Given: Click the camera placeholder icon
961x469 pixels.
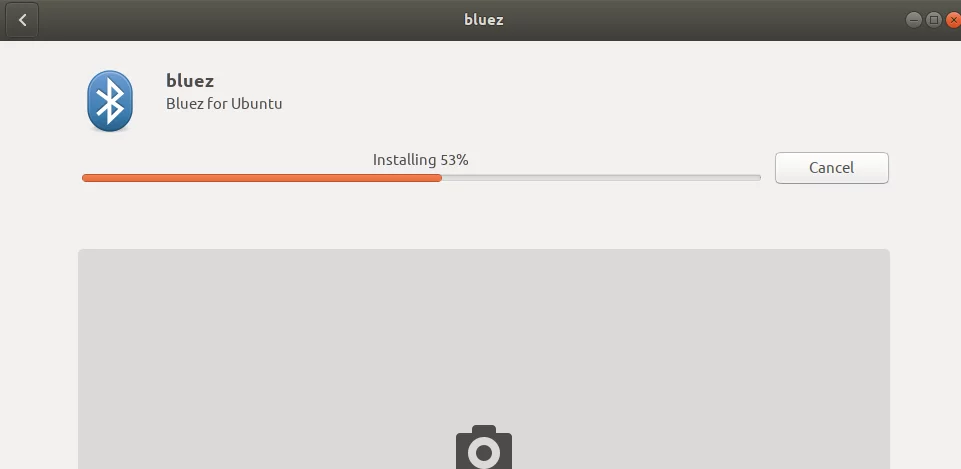Looking at the screenshot, I should (x=484, y=447).
